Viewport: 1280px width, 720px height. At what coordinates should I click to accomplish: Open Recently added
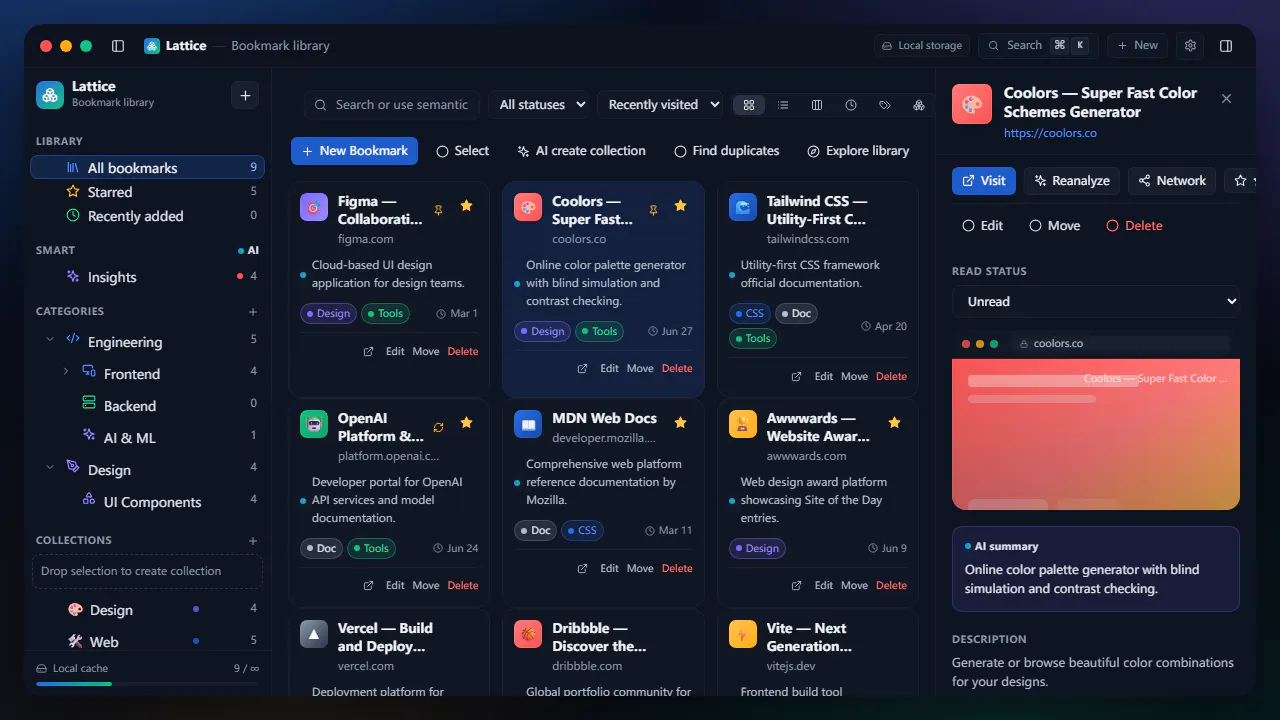tap(148, 216)
